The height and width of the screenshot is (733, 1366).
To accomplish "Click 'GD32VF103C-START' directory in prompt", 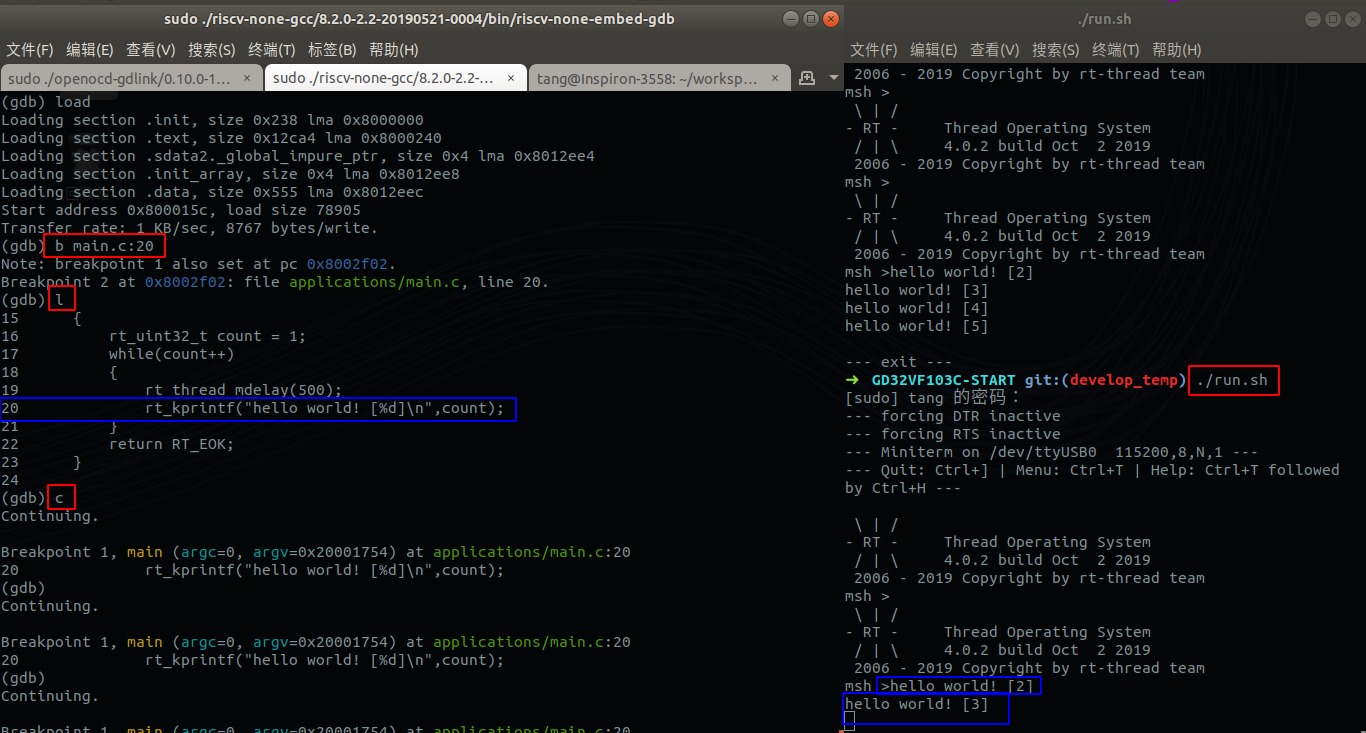I will click(x=943, y=380).
